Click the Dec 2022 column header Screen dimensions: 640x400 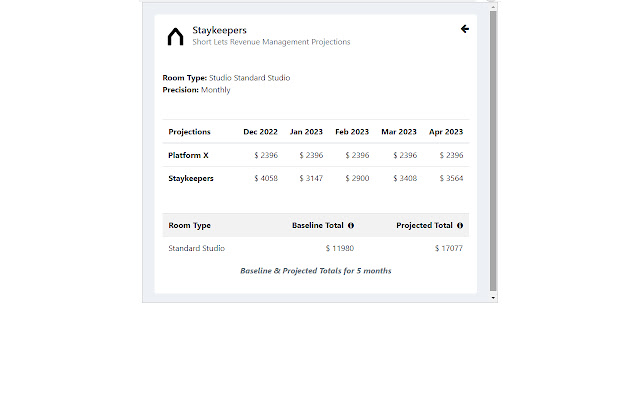pyautogui.click(x=260, y=132)
